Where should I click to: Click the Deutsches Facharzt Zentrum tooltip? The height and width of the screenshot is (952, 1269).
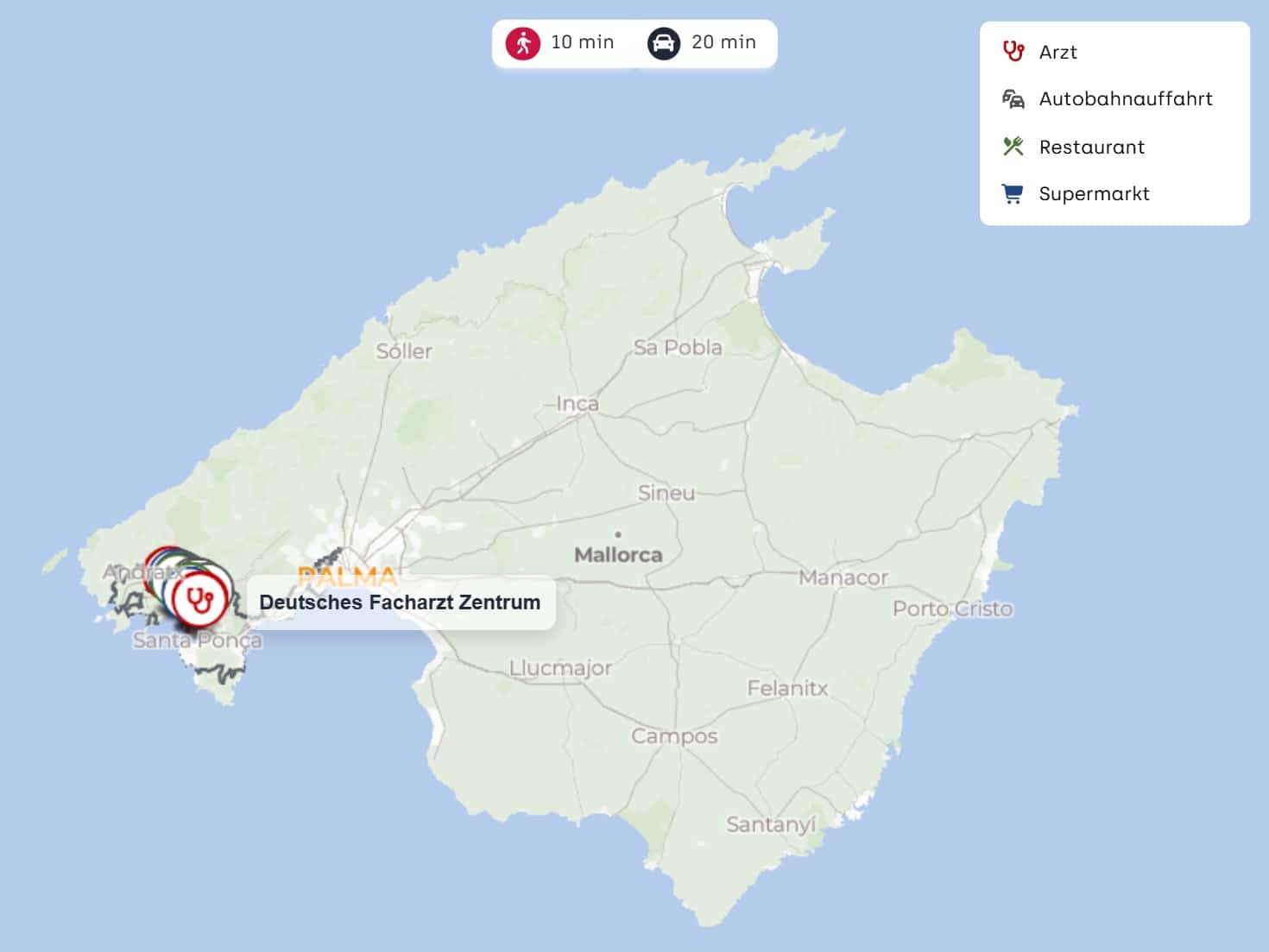tap(400, 602)
